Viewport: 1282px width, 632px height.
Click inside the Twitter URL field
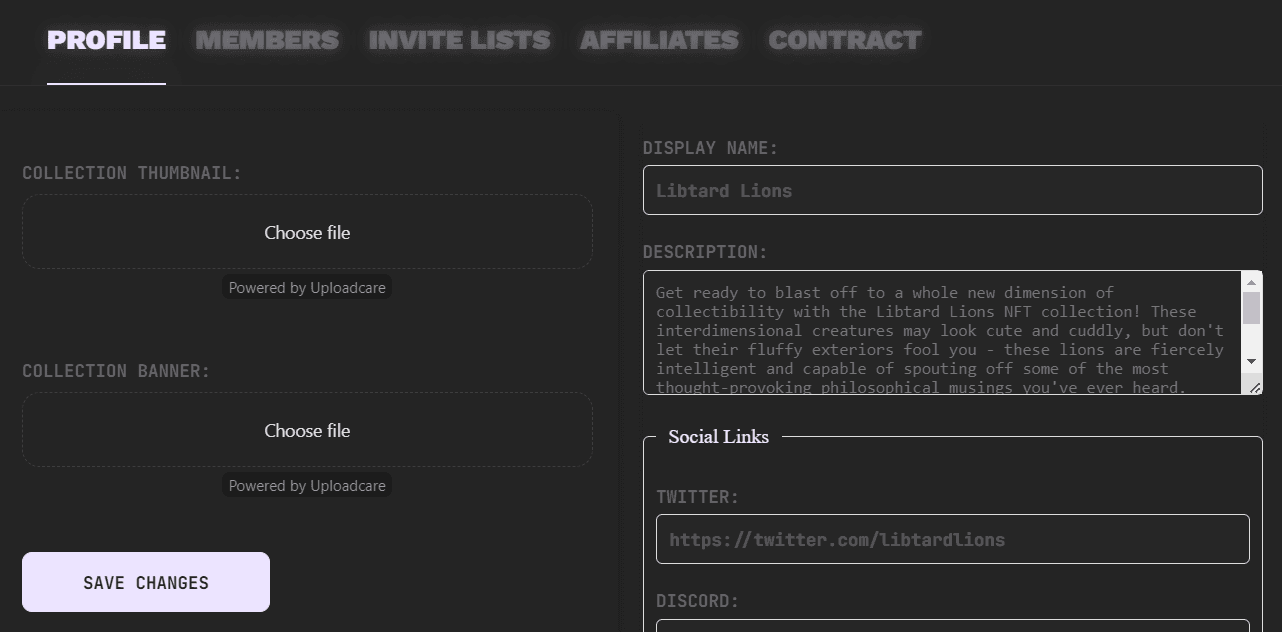(x=952, y=538)
